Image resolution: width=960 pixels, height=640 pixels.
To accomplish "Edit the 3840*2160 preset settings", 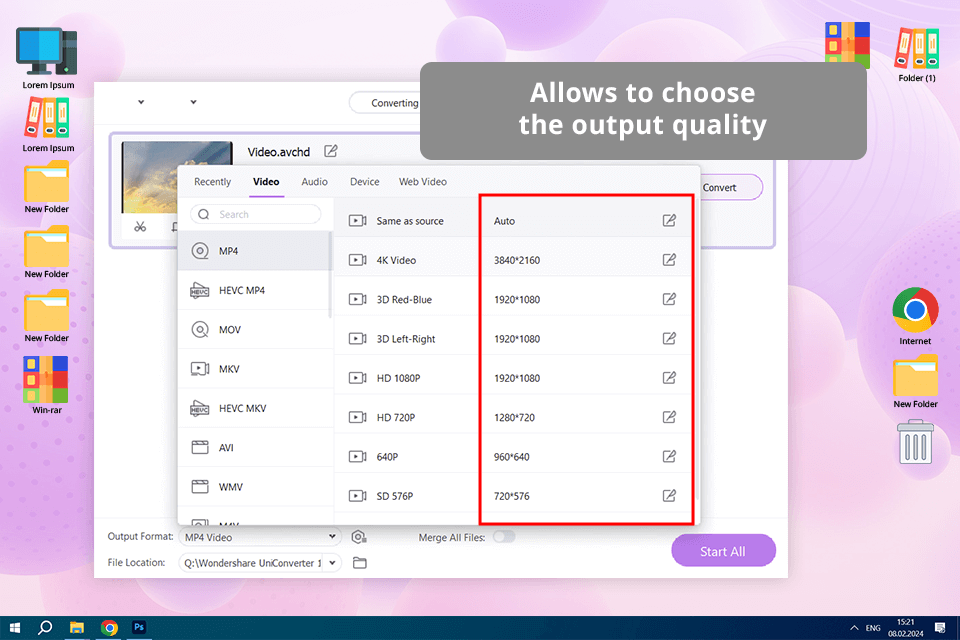I will coord(669,260).
